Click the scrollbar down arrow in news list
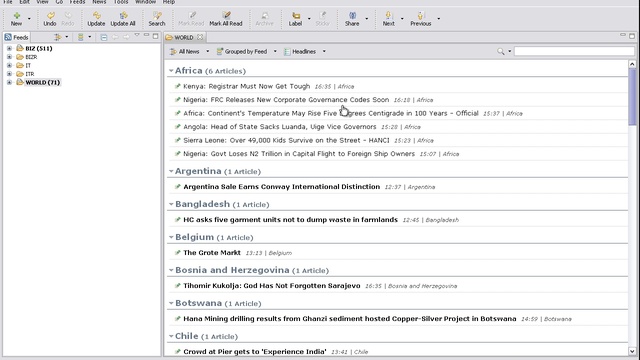Screen dimensions: 640x360 pos(632,351)
